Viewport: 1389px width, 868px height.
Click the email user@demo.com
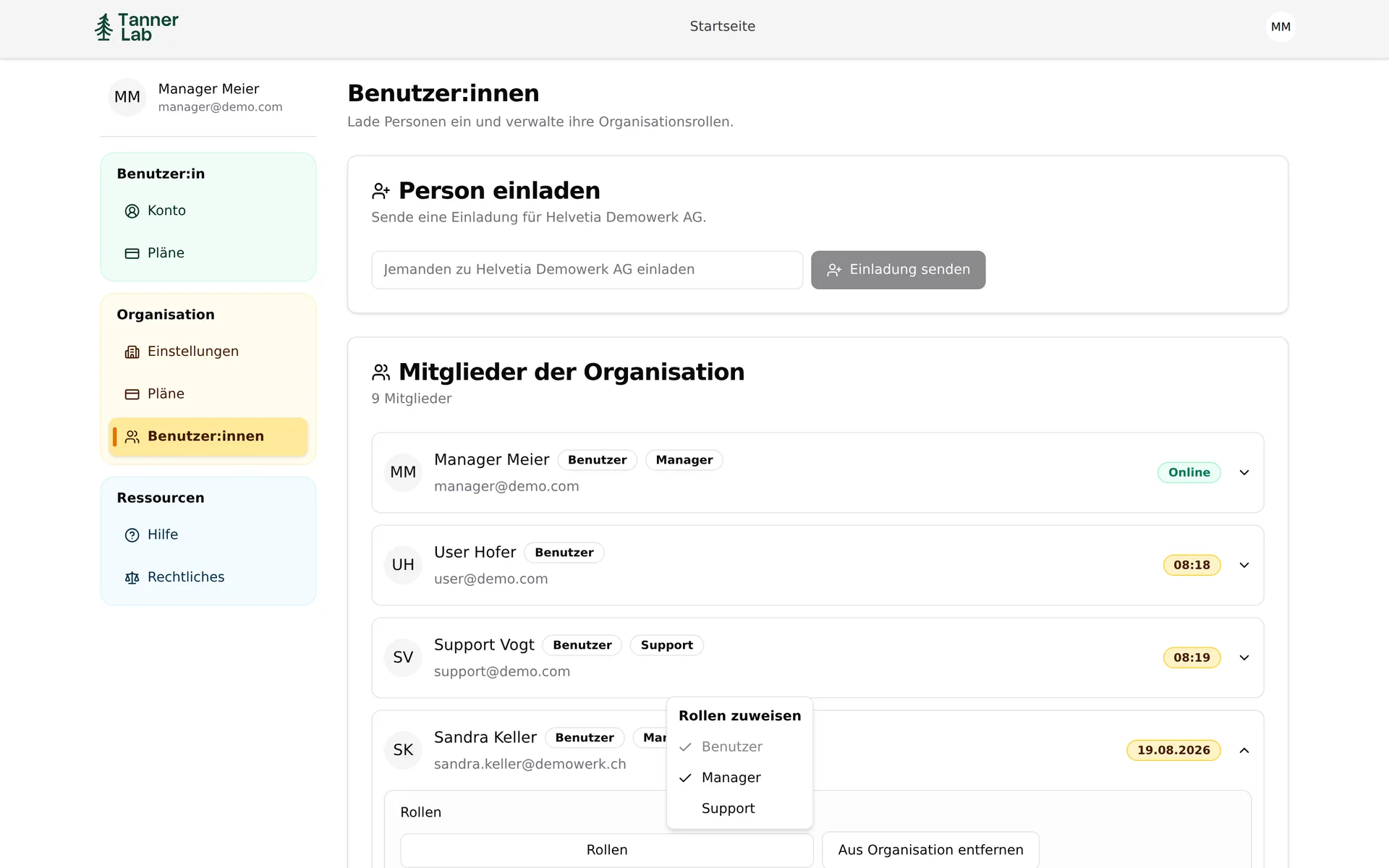coord(491,579)
